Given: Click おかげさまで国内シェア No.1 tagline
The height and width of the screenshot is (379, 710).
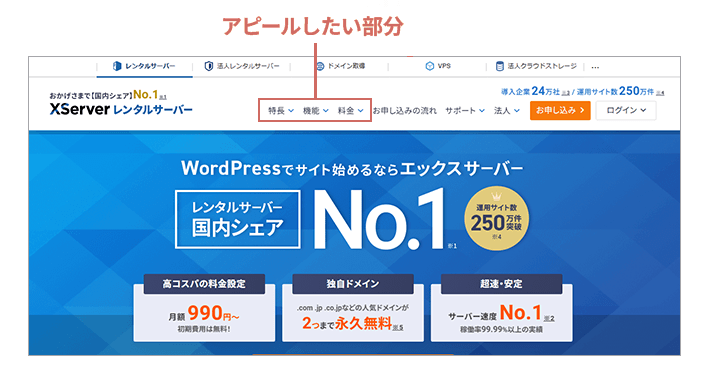Looking at the screenshot, I should (108, 95).
